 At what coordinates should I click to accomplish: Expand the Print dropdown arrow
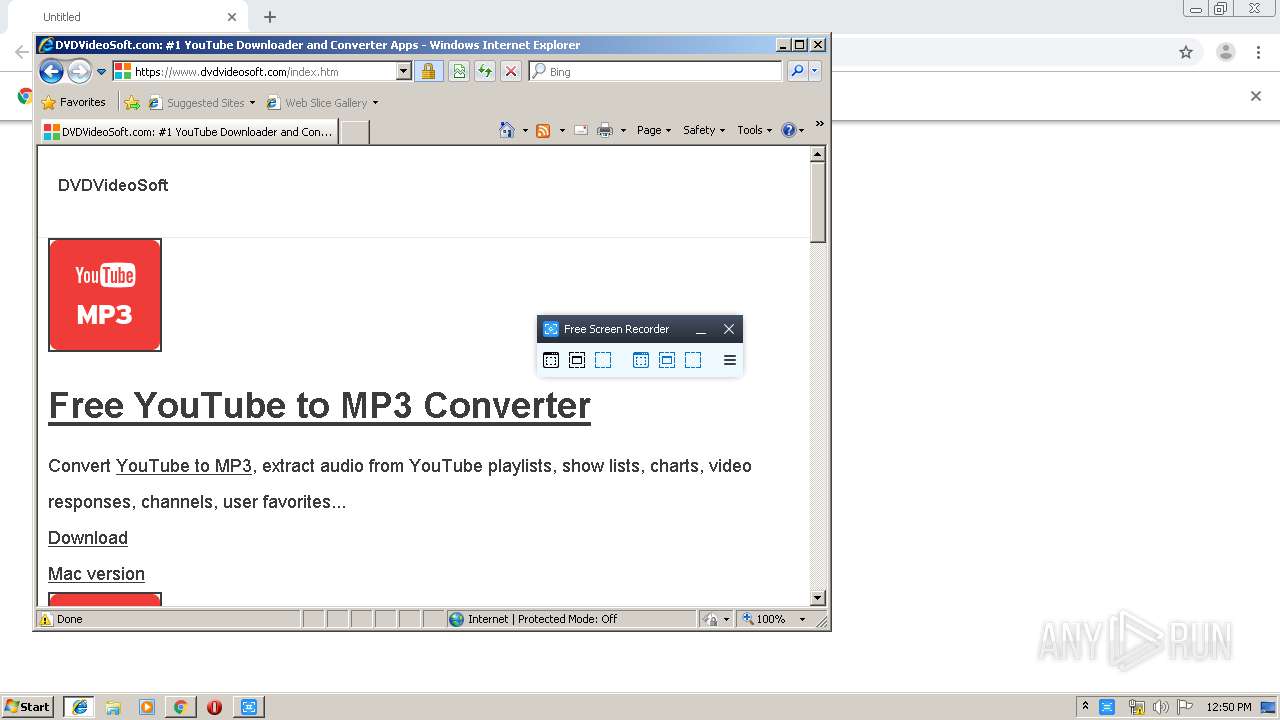(623, 130)
